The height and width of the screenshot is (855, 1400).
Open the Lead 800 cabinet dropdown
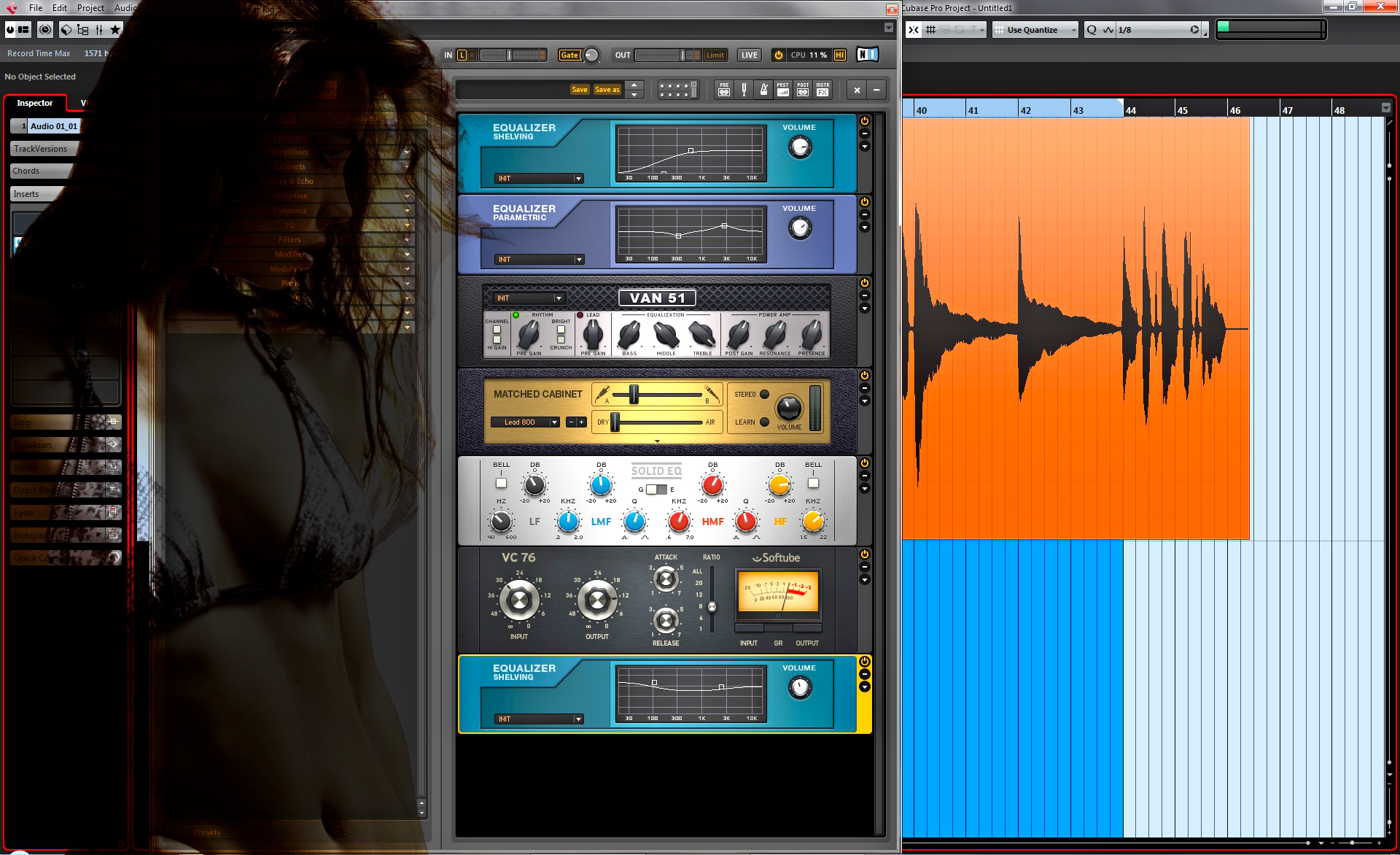point(553,422)
